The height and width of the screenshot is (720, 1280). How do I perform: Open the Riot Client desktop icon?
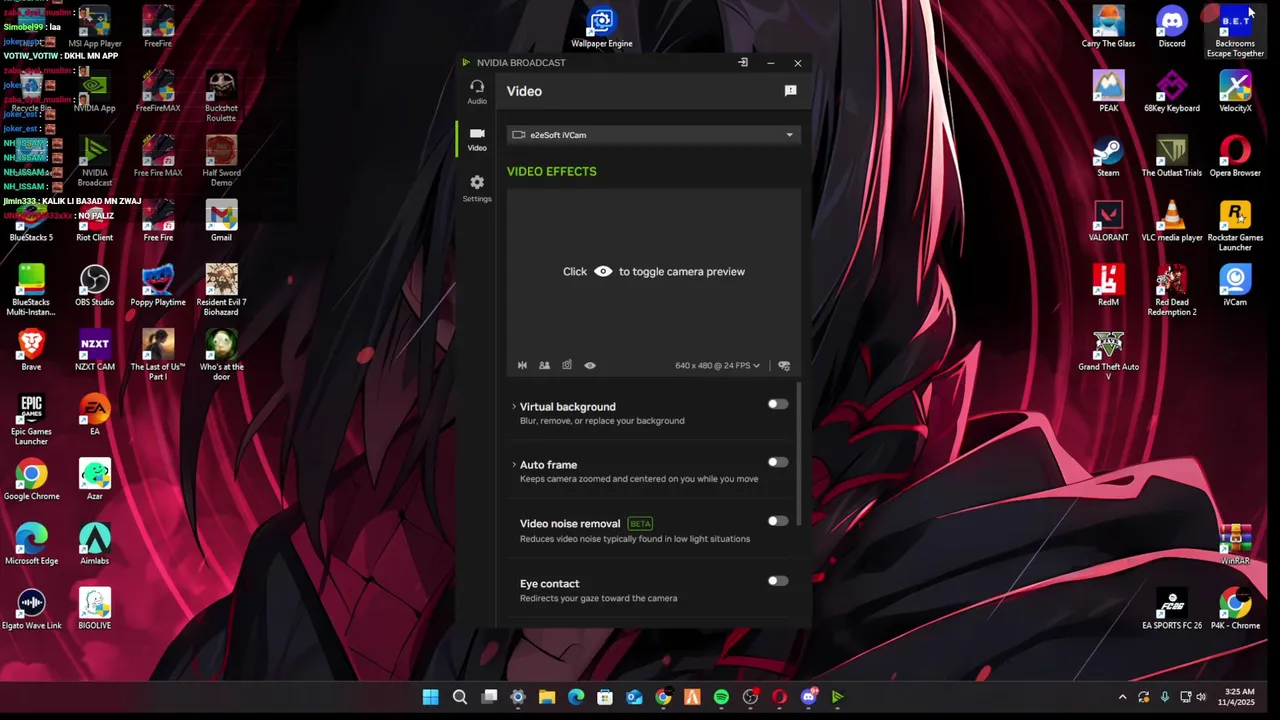click(94, 222)
